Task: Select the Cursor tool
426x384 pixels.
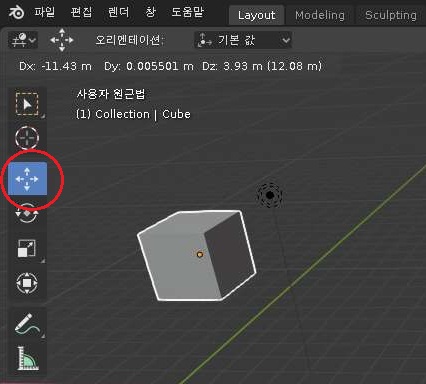Action: 27,137
